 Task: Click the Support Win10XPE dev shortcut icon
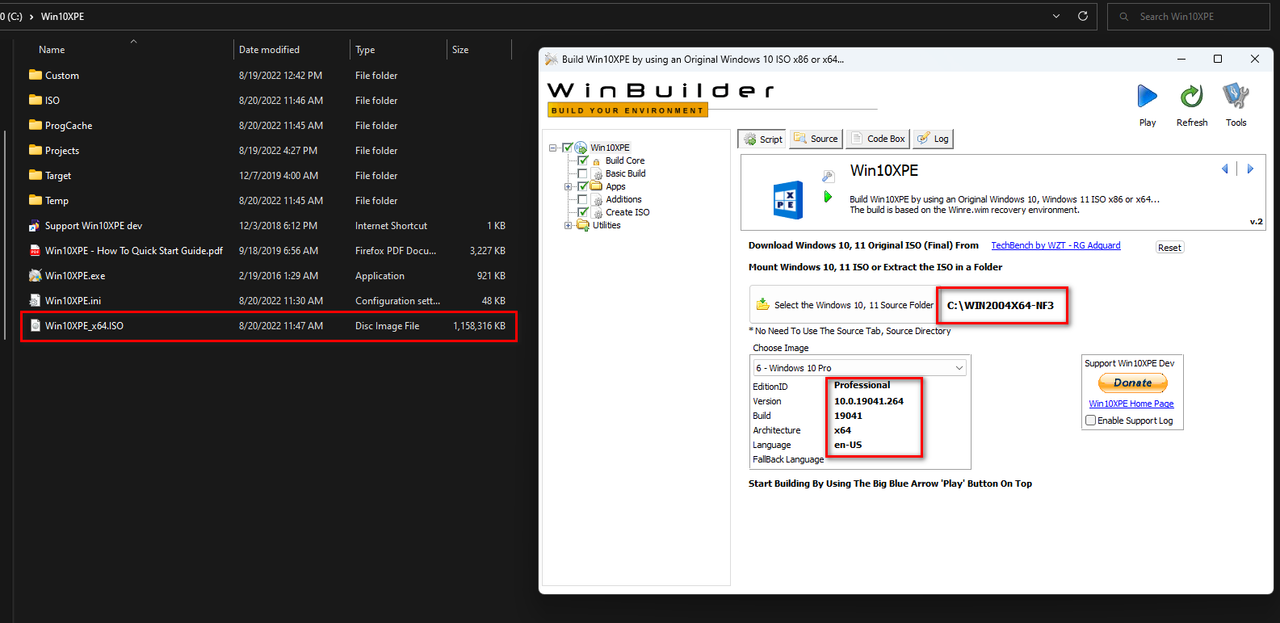35,225
